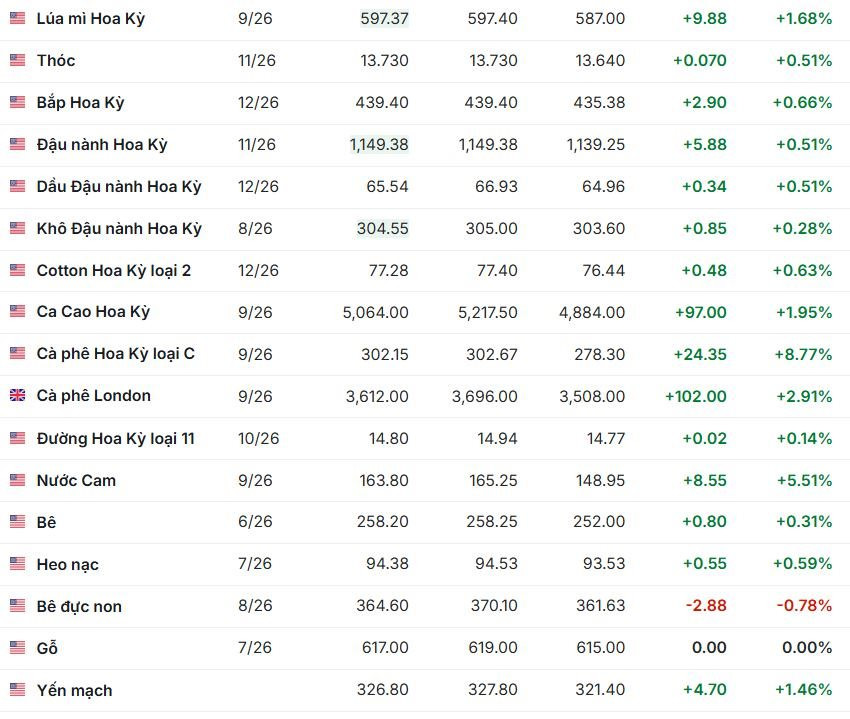Open the Bê đực non commodity link
The width and height of the screenshot is (850, 719).
79,606
